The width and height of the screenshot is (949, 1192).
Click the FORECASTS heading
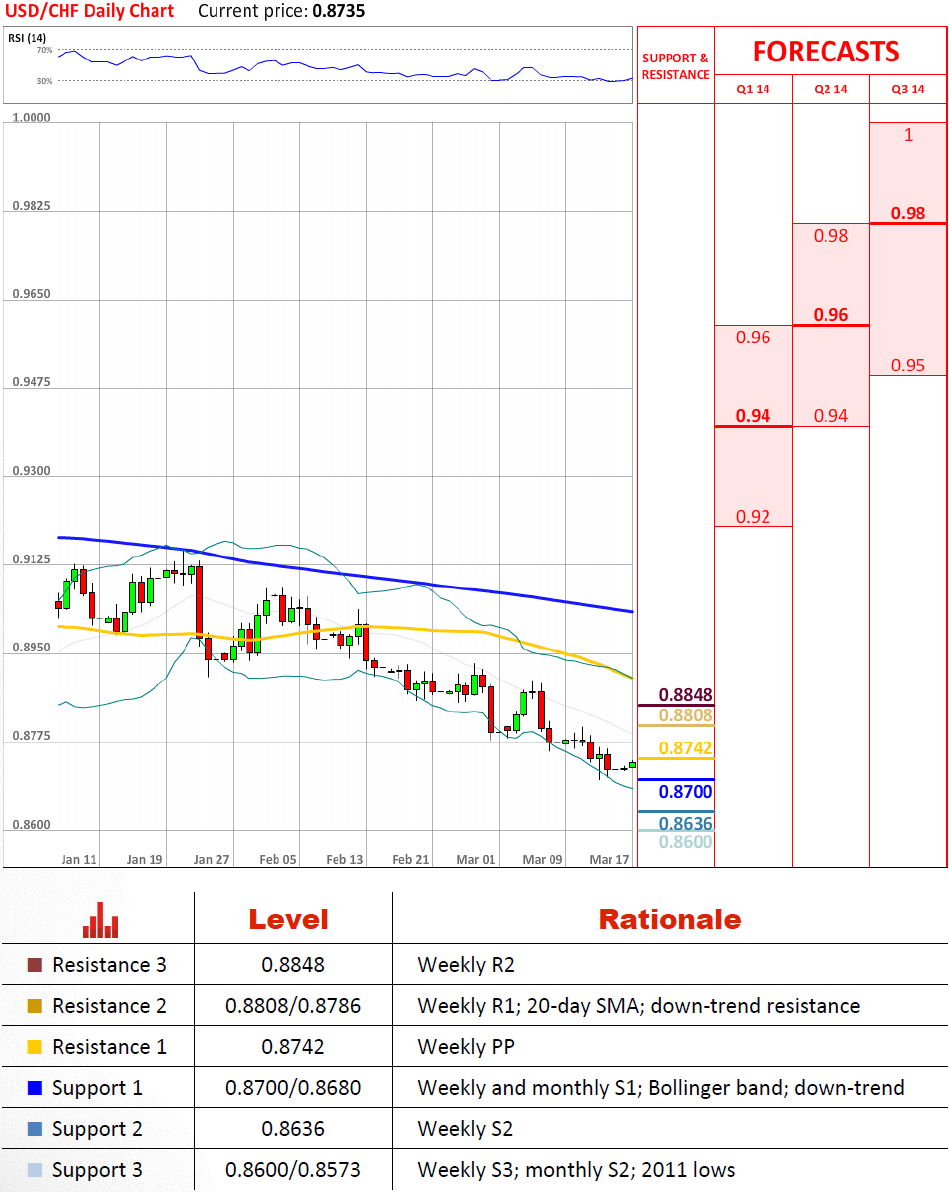point(827,52)
